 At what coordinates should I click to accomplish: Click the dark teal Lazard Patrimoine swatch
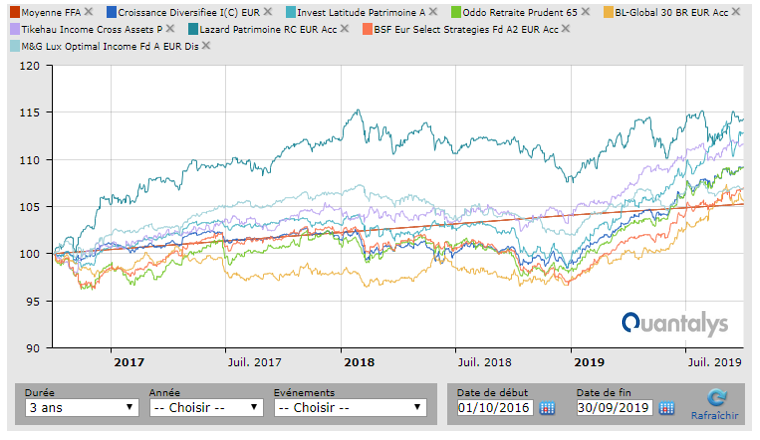pyautogui.click(x=193, y=29)
